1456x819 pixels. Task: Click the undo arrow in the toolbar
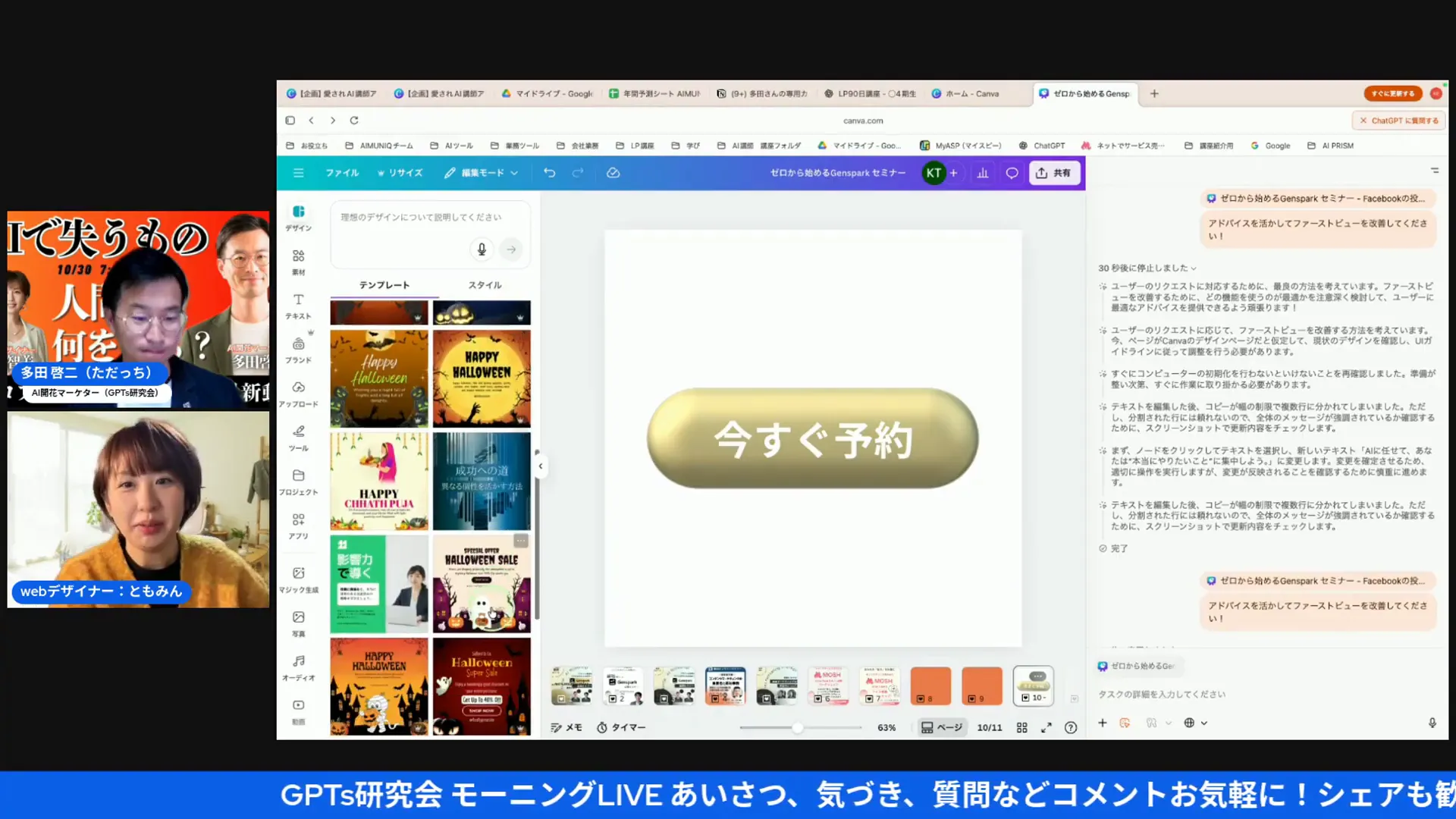tap(549, 173)
